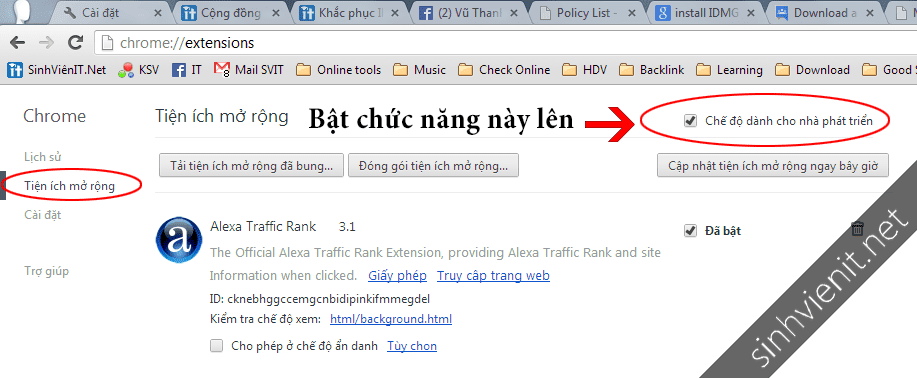The image size is (917, 378).
Task: Open Lịch sử in the sidebar
Action: pyautogui.click(x=43, y=157)
